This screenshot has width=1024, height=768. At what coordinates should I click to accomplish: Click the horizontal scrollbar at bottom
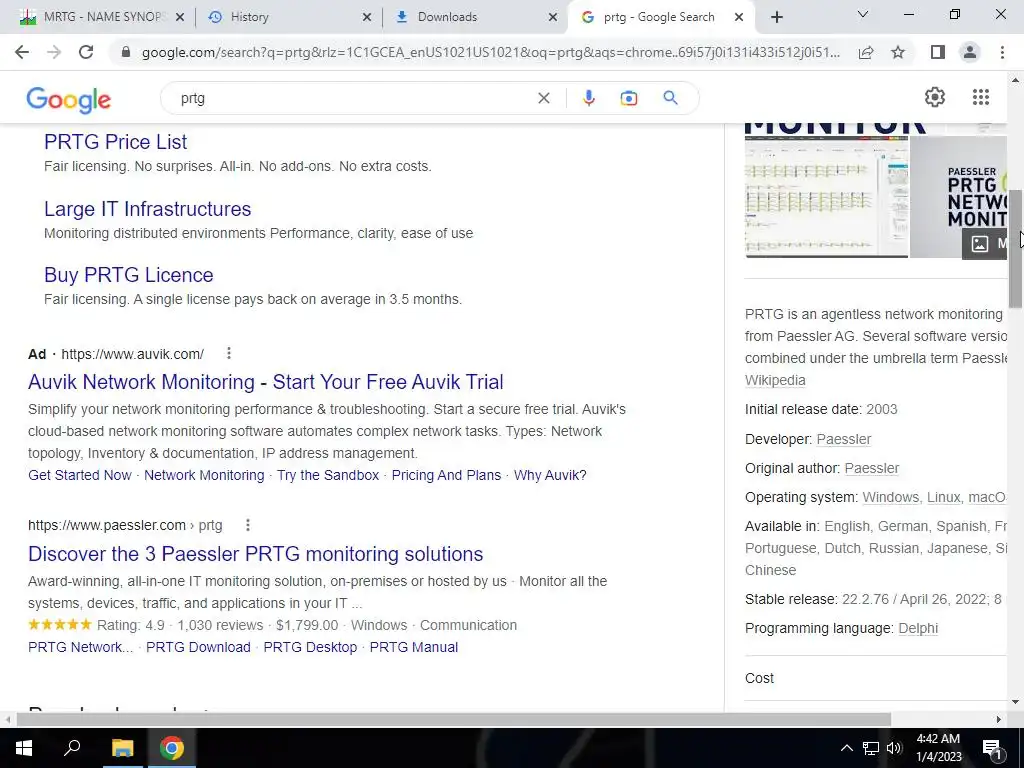tap(453, 719)
